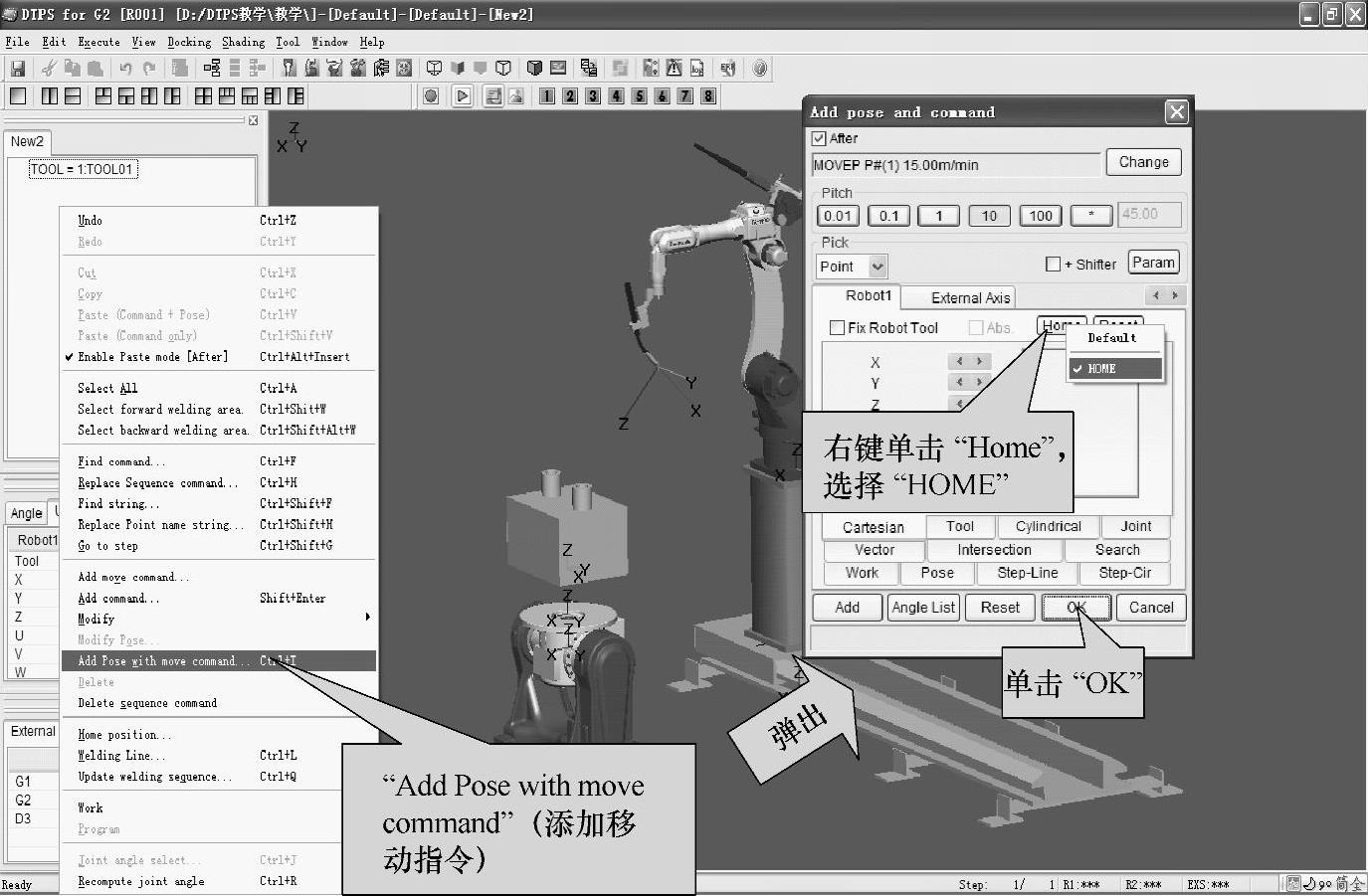Open the Step-Line tab
This screenshot has width=1368, height=896.
[x=1027, y=573]
